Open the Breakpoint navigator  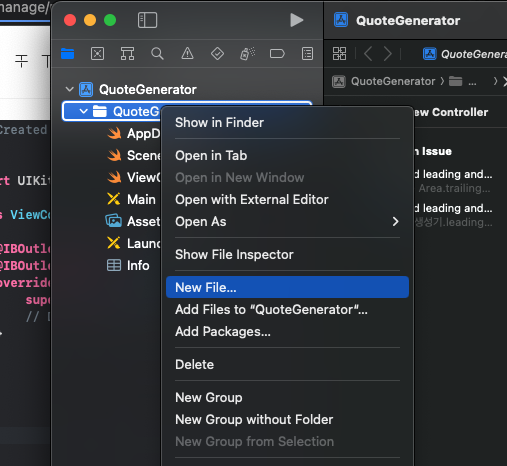click(x=277, y=54)
